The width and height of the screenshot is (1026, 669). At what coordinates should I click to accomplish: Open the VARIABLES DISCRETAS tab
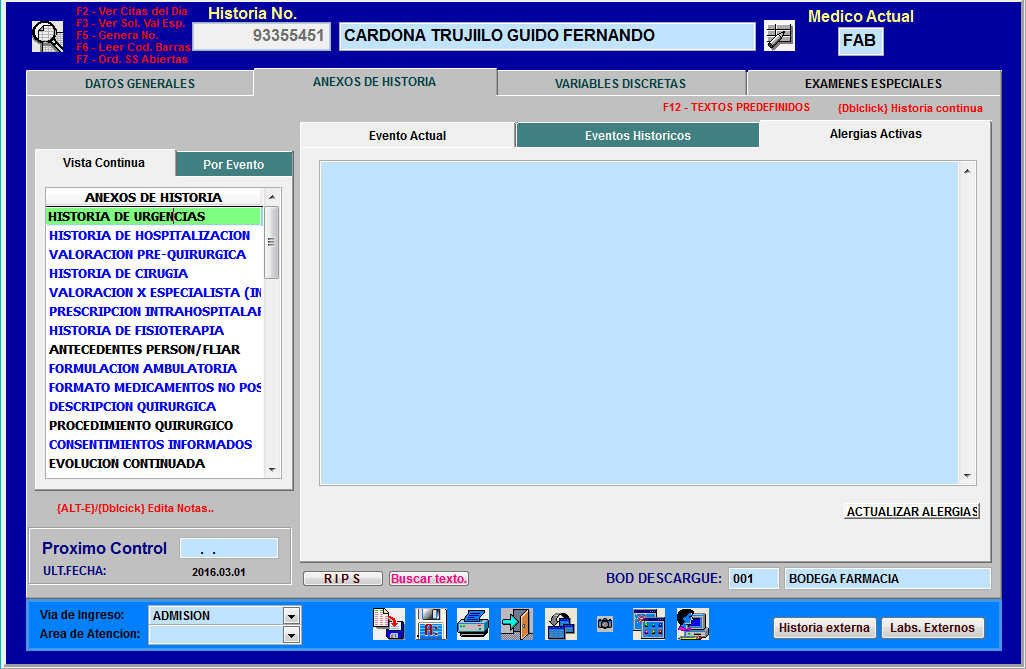point(621,84)
